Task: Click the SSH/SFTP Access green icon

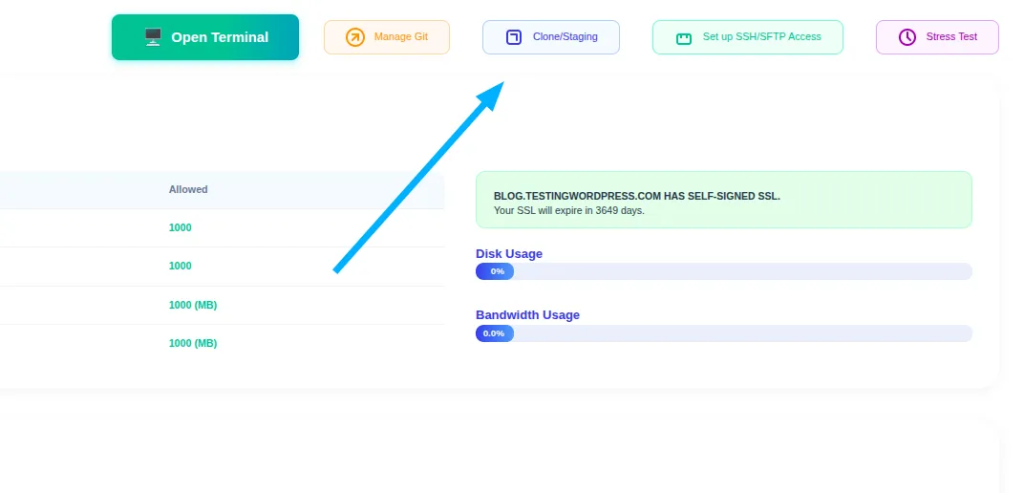Action: tap(684, 38)
